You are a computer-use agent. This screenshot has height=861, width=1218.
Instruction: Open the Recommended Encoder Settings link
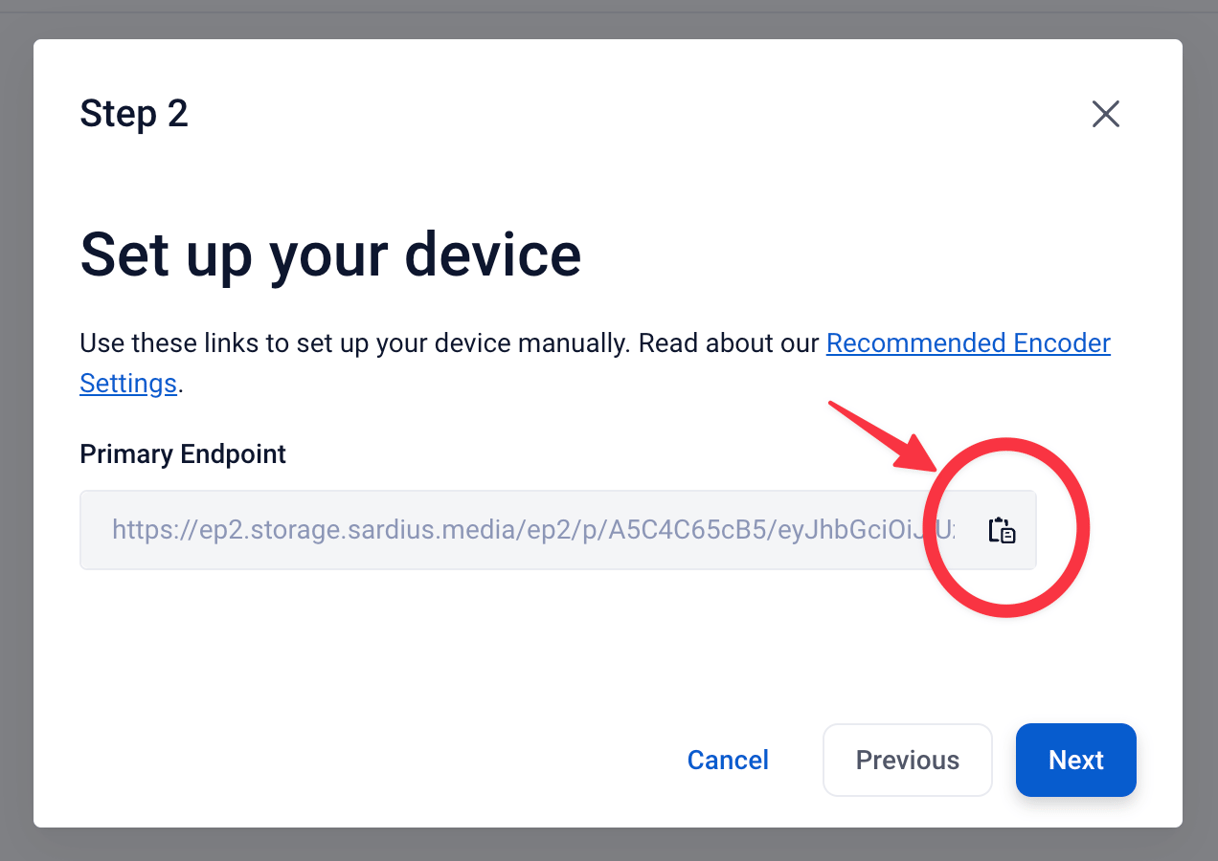click(967, 344)
